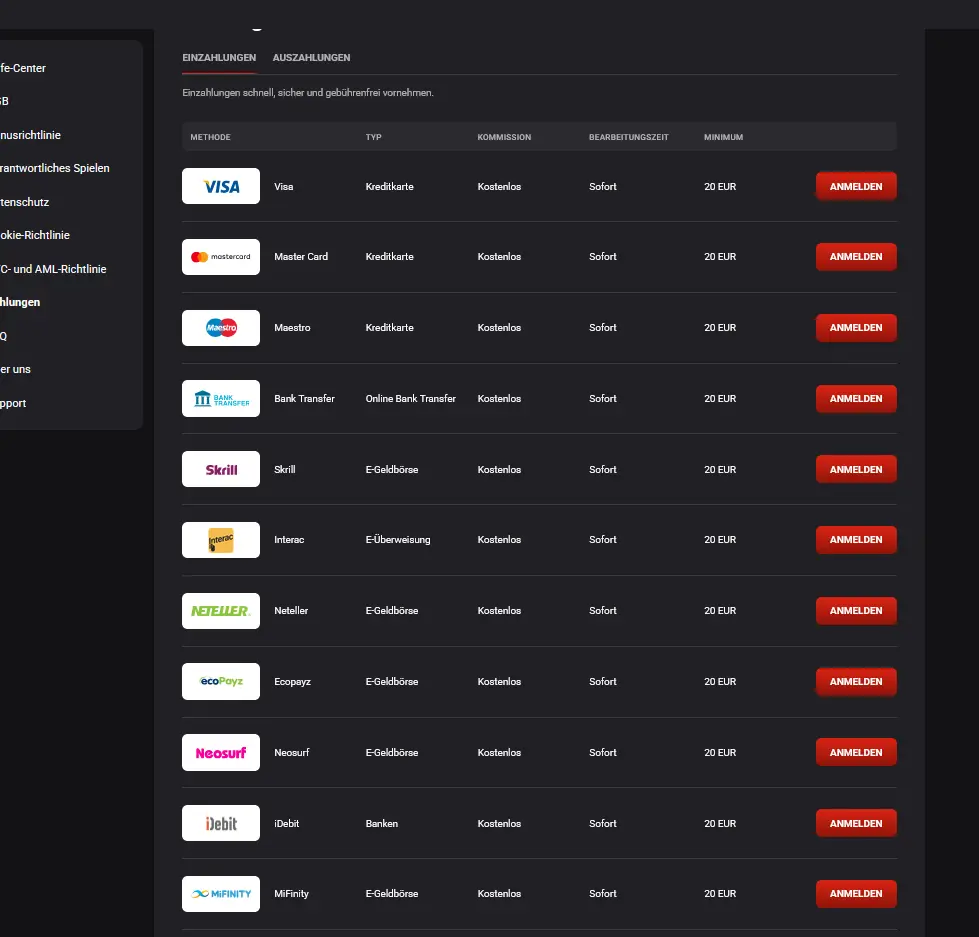979x937 pixels.
Task: Click the MiFinity logo icon
Action: click(x=221, y=894)
